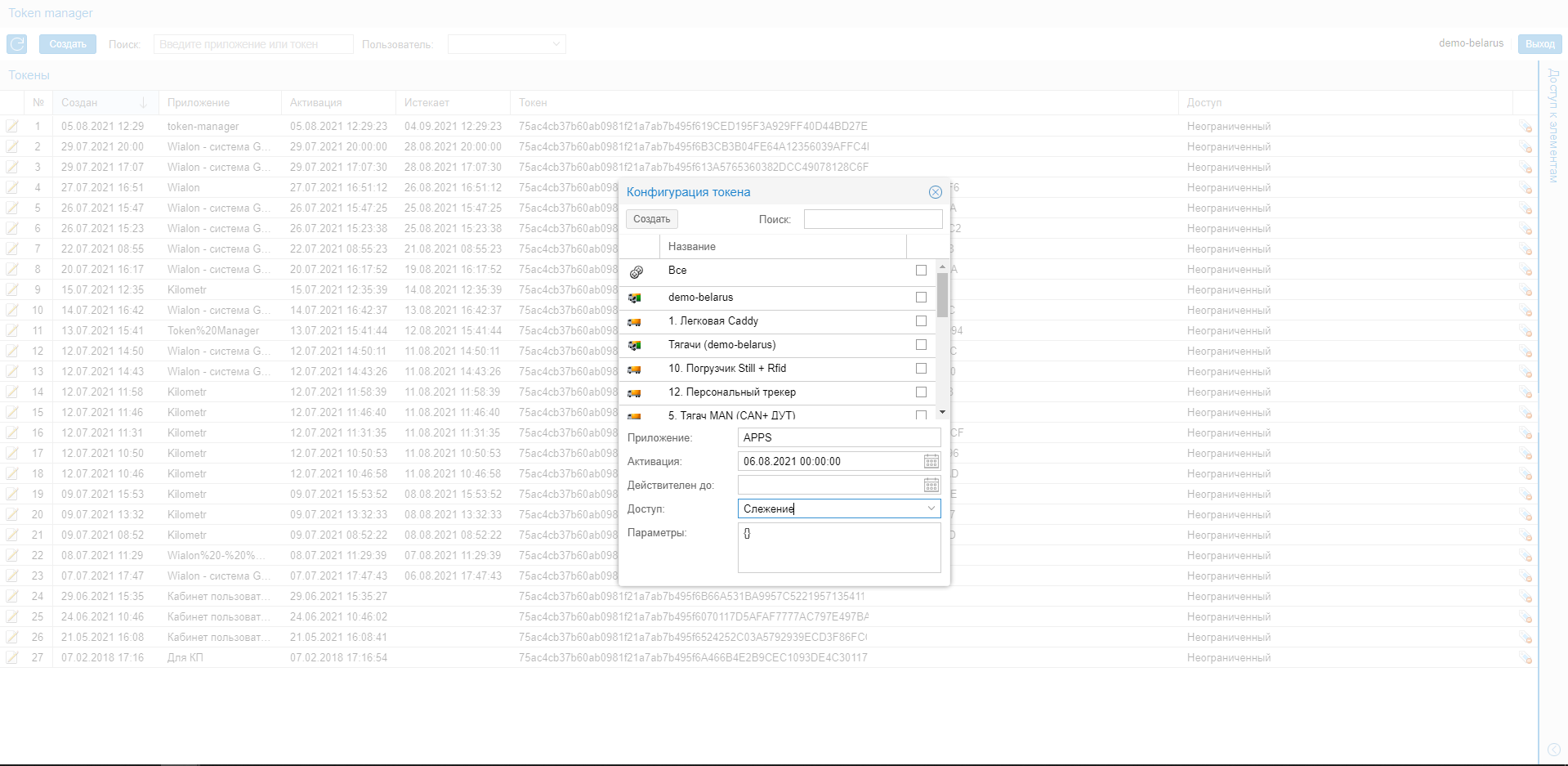The image size is (1568, 766).
Task: Check the Все checkbox
Action: tap(921, 271)
